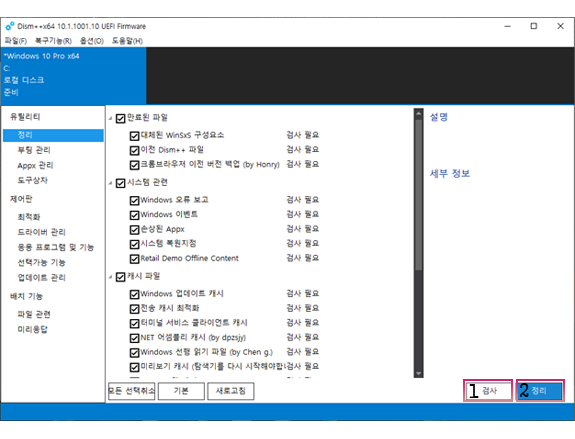Uncheck Windows 업데이트 캐시 checkbox

coord(134,295)
